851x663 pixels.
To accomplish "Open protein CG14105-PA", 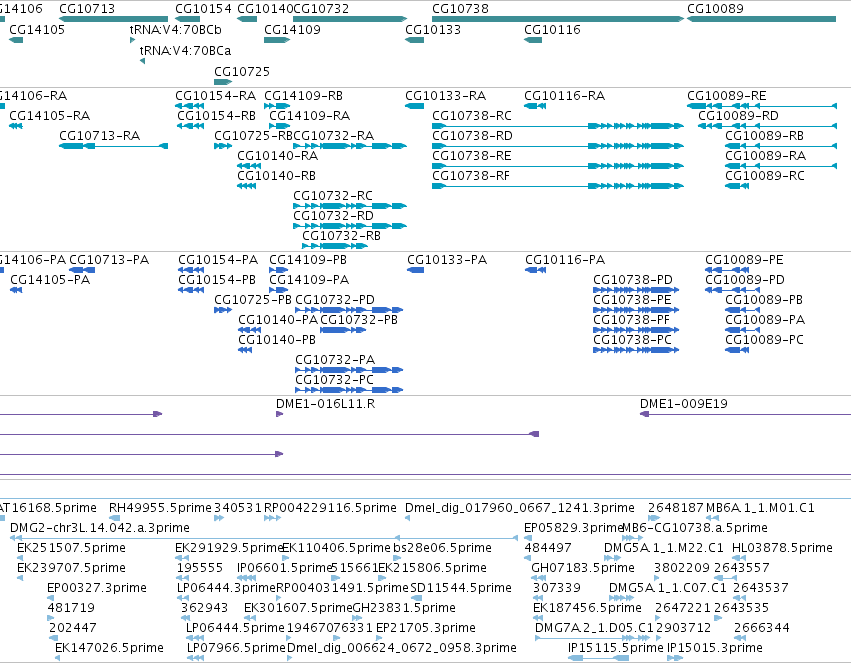I will coord(50,280).
